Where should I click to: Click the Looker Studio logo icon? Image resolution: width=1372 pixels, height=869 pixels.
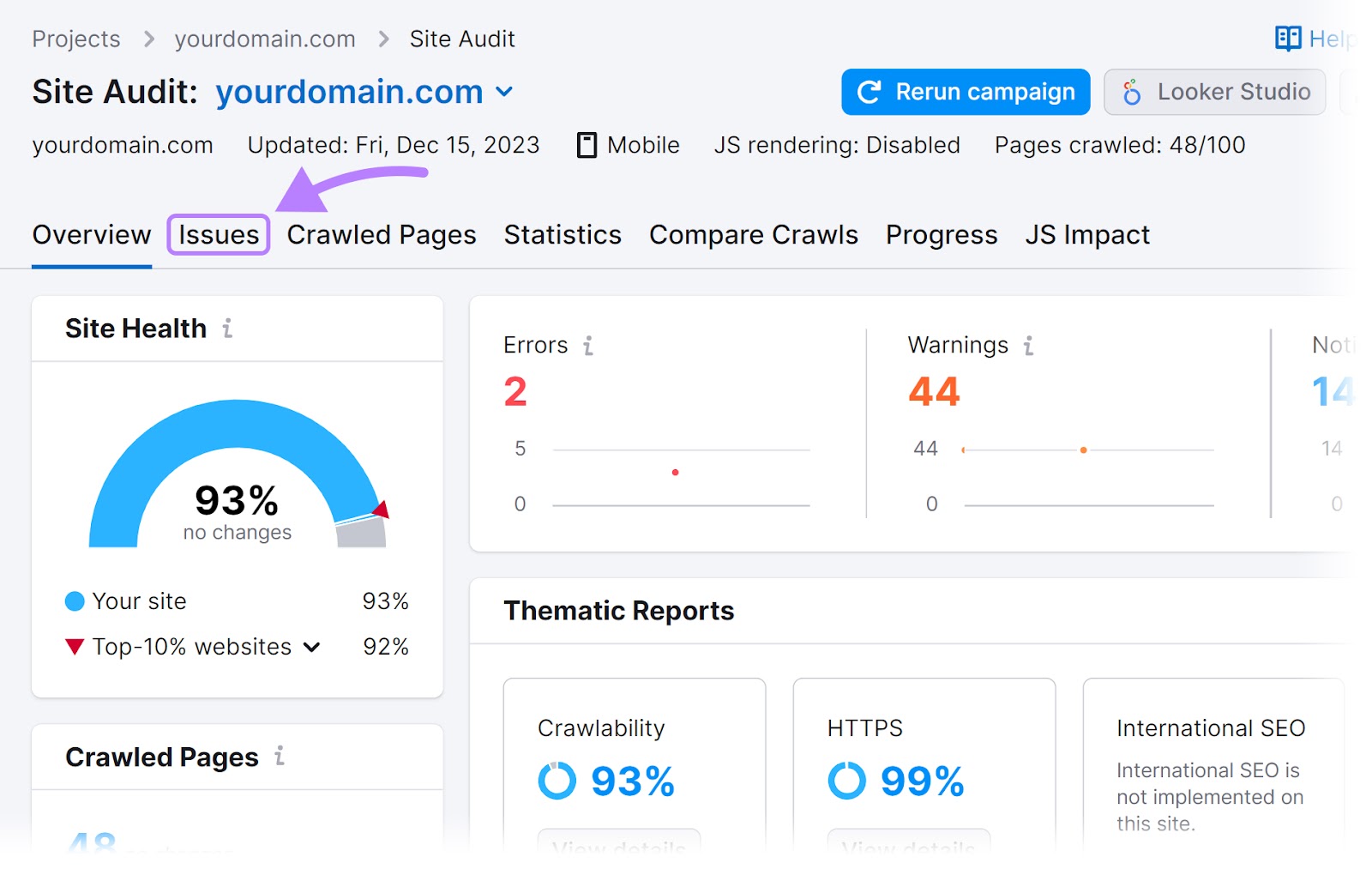[1134, 91]
